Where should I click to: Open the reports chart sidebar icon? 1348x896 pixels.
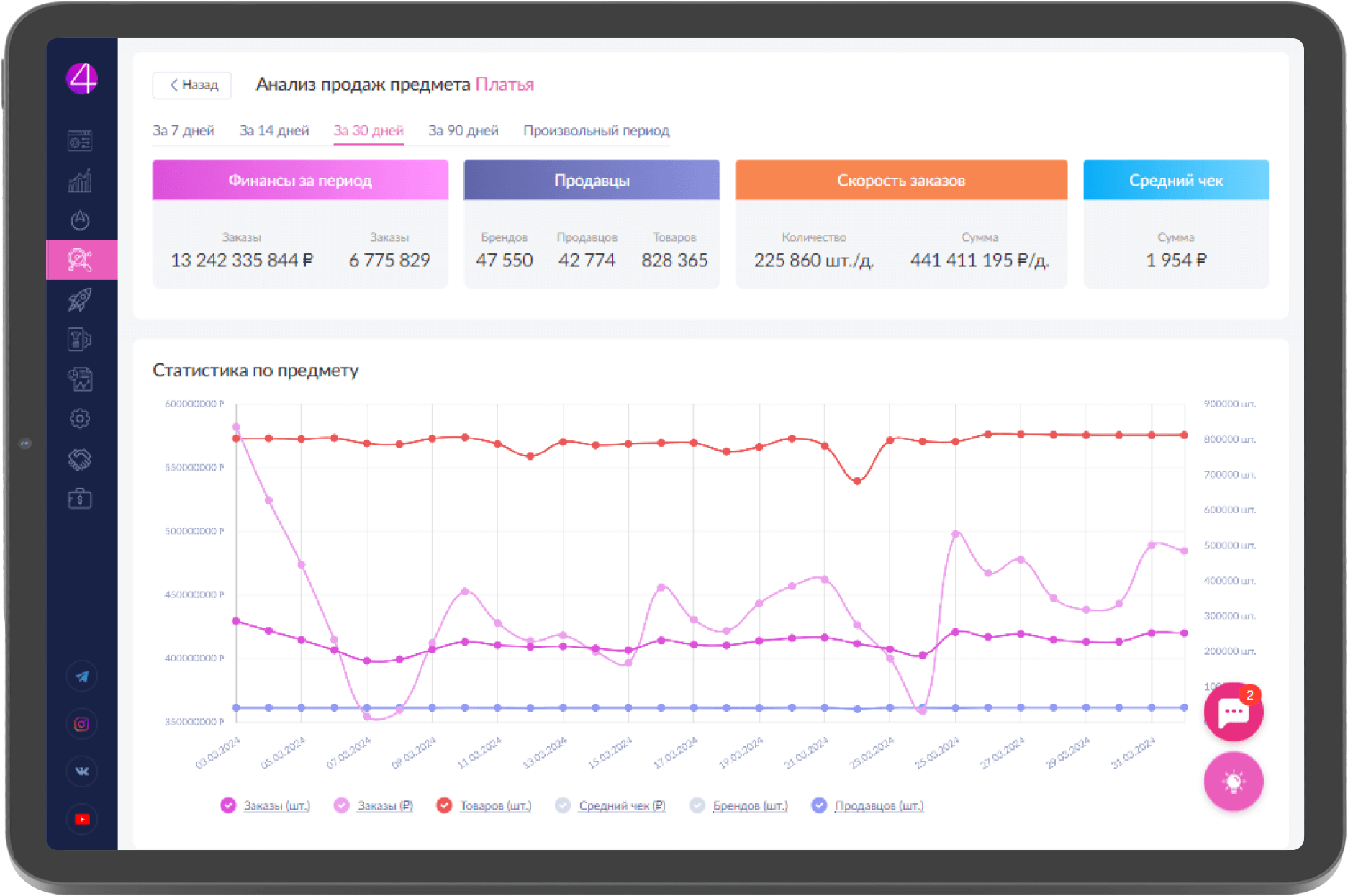pos(80,379)
